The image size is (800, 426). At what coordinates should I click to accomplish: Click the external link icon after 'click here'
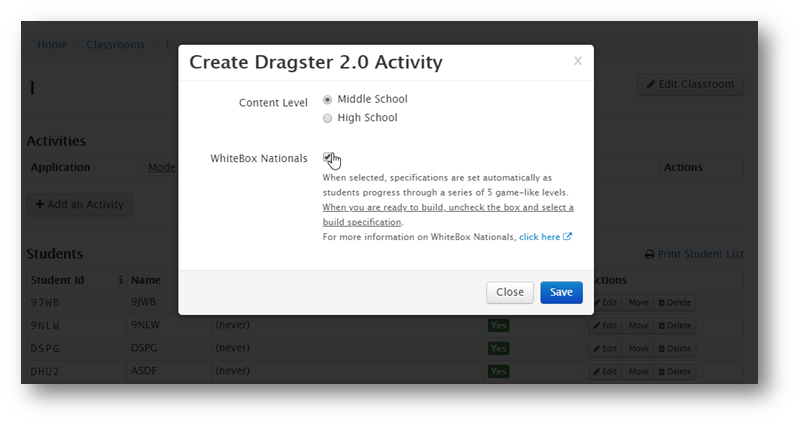567,237
